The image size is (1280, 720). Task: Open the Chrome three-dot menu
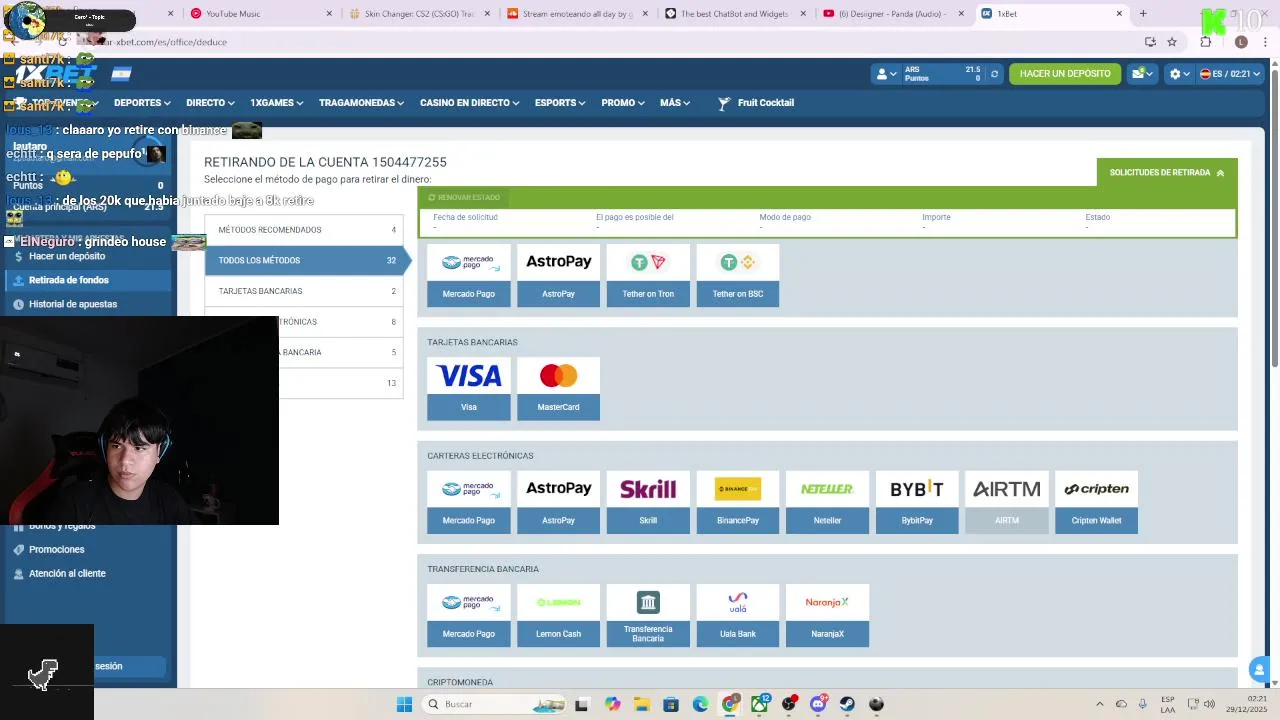click(x=1265, y=42)
